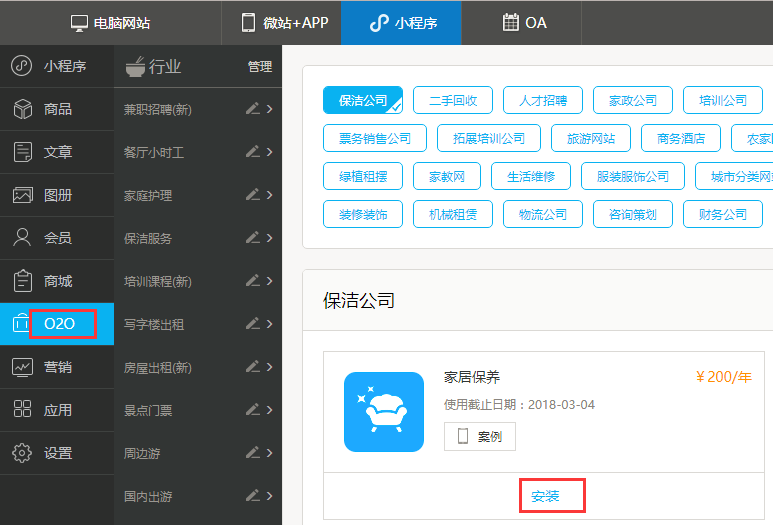
Task: Click the 文章 document icon
Action: point(22,152)
